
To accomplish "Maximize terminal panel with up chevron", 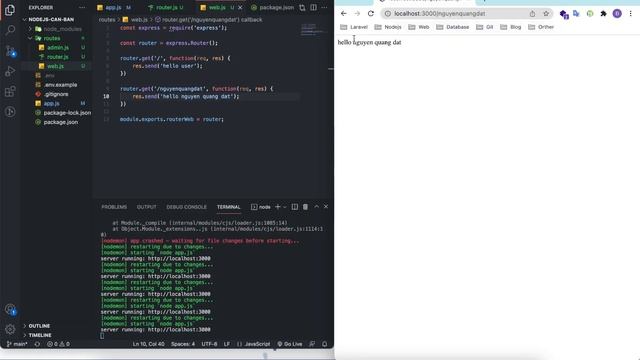I will tap(316, 207).
